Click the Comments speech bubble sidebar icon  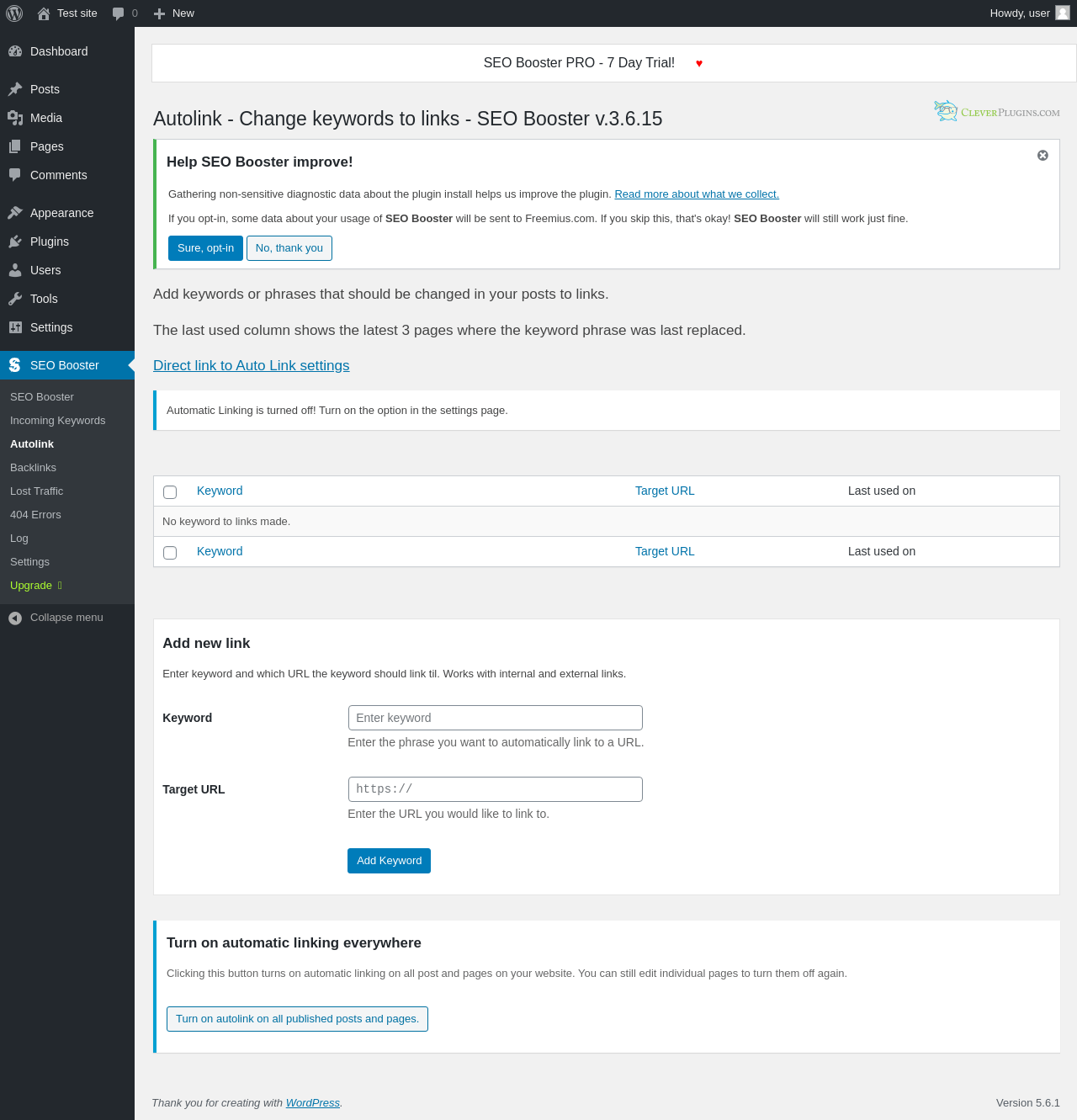tap(15, 175)
